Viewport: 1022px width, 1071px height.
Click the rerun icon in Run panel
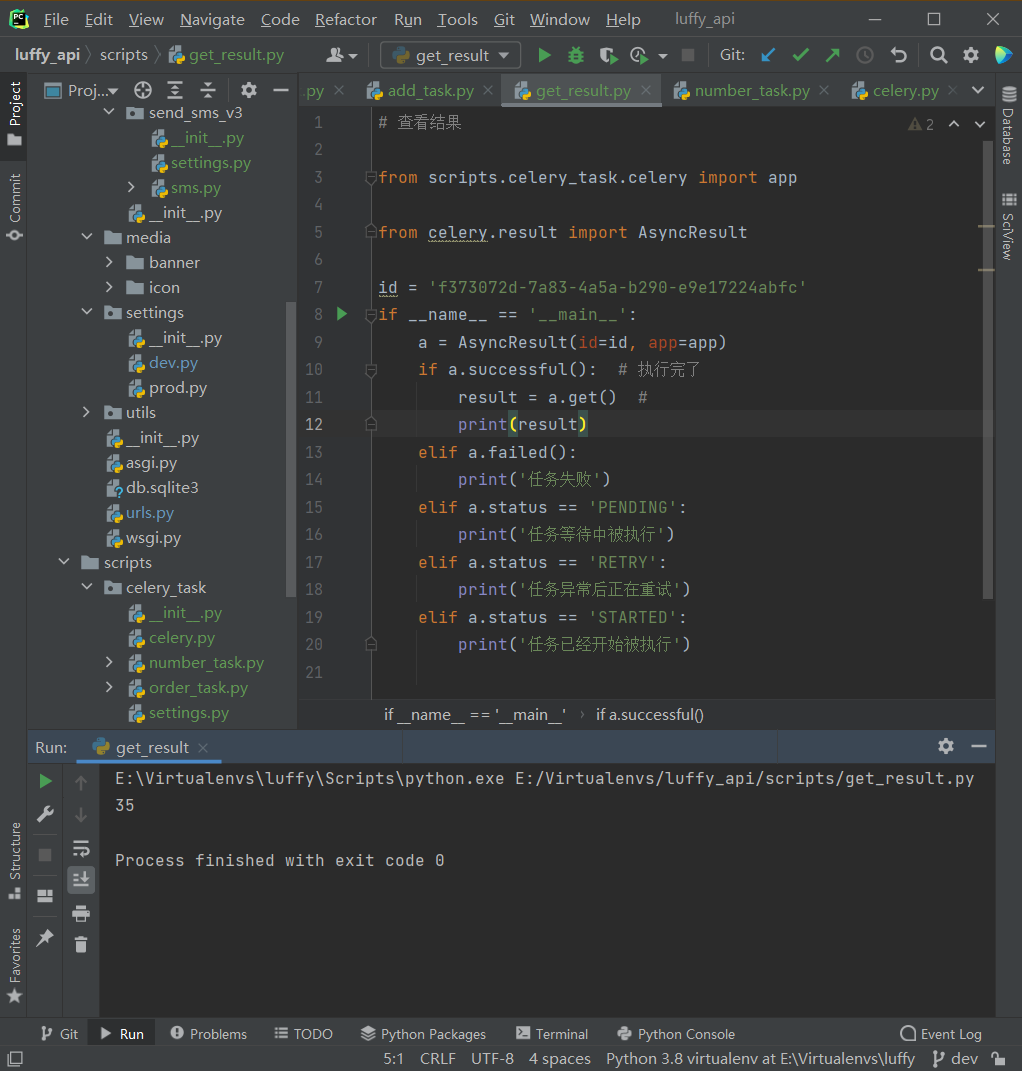[45, 781]
